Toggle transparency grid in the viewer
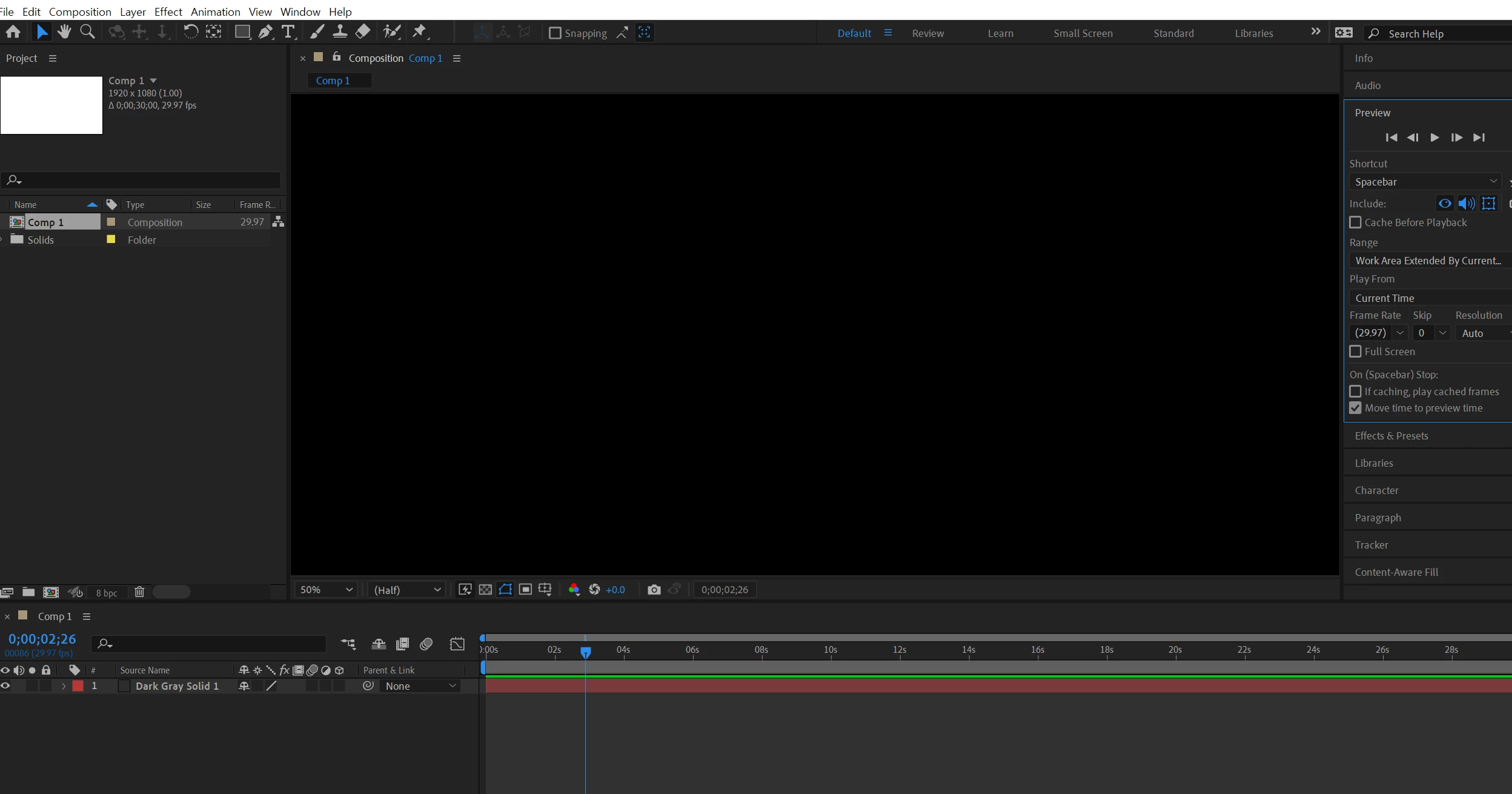 pos(485,590)
